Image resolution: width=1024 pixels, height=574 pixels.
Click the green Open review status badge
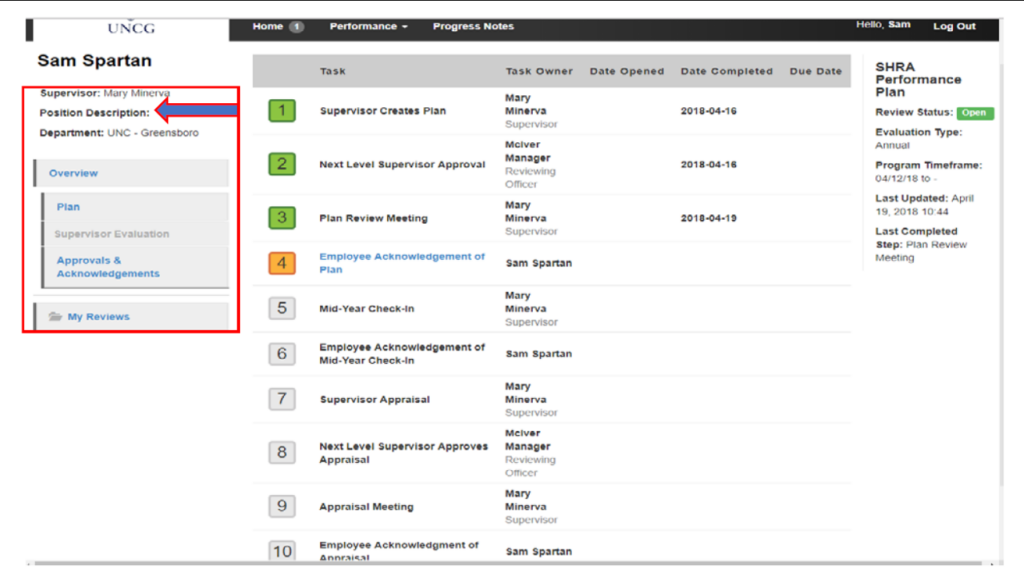point(974,113)
